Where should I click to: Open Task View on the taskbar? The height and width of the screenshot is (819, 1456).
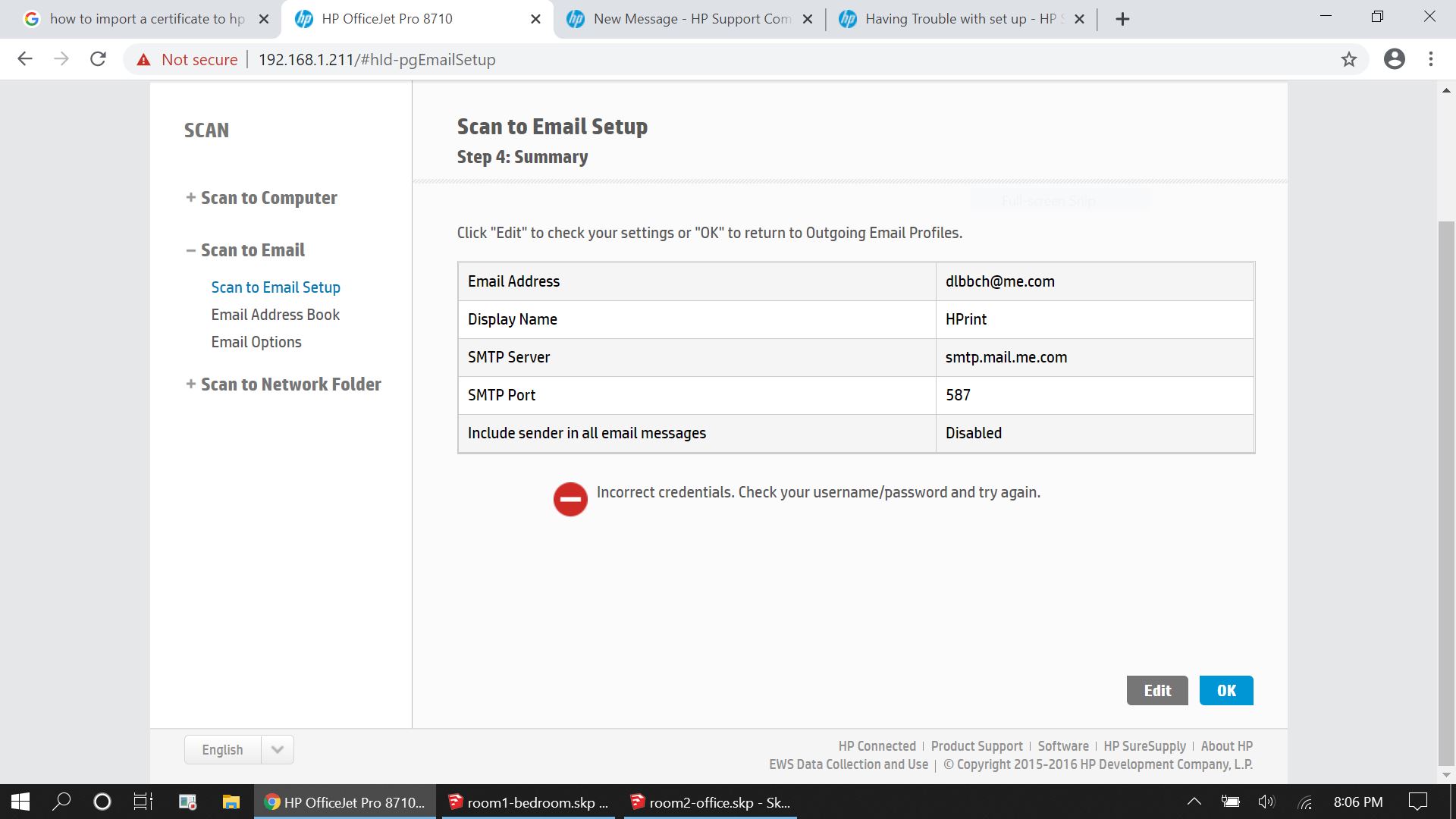(142, 802)
